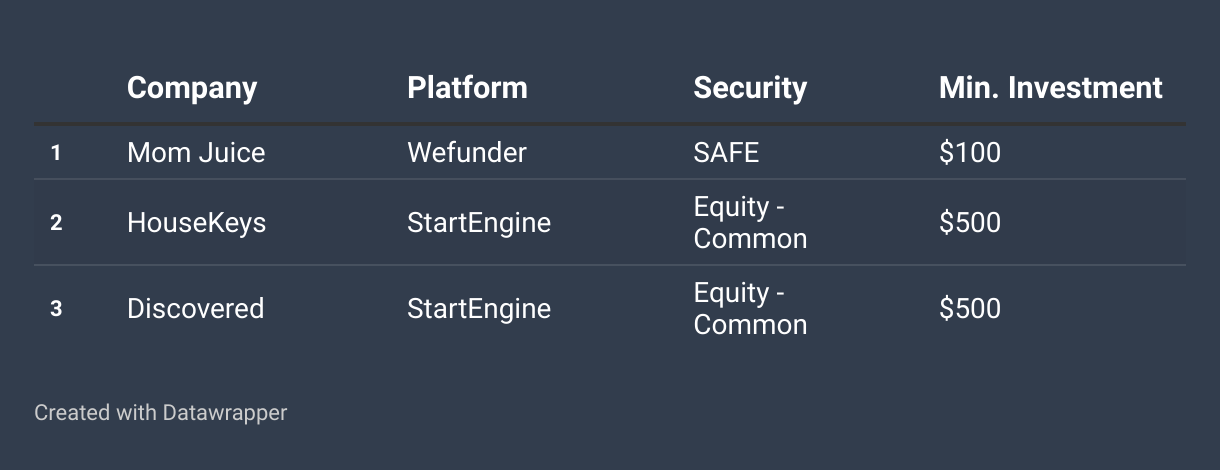Click StartEngine in the Discovered row

479,308
